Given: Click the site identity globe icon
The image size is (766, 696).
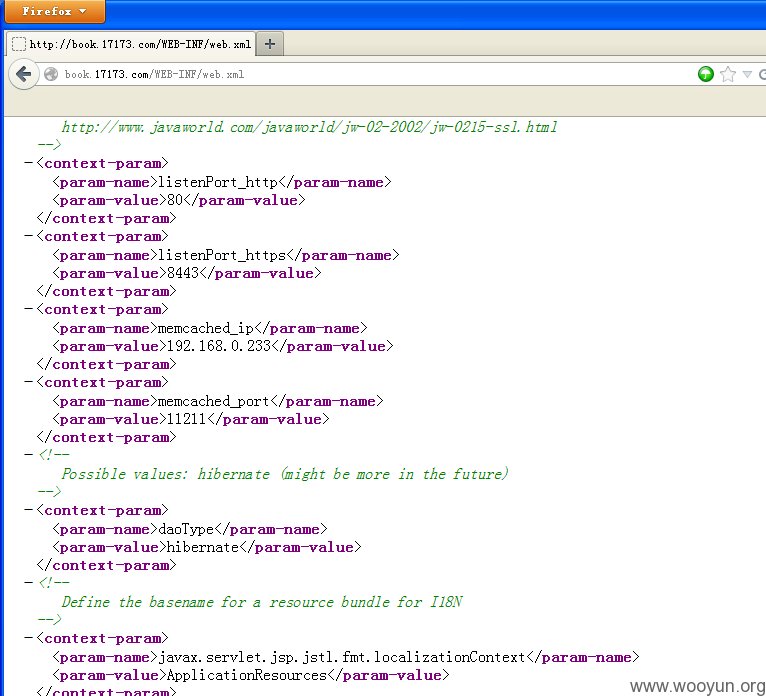Looking at the screenshot, I should [51, 74].
